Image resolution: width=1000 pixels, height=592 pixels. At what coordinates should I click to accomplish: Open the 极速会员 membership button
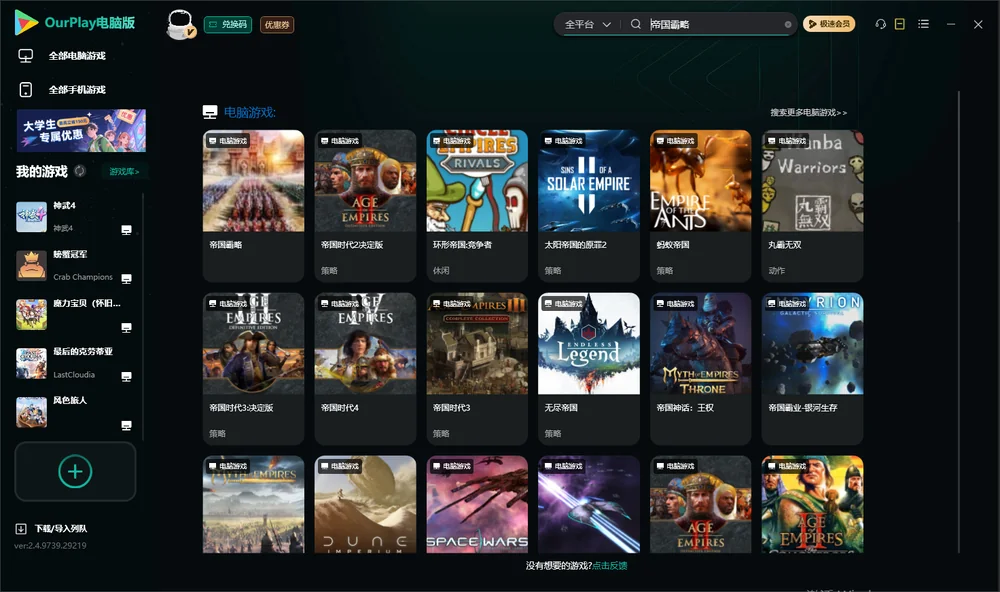point(829,24)
